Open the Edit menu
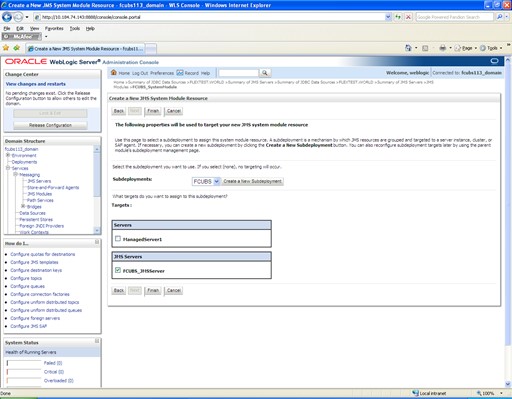The image size is (512, 399). 20,29
